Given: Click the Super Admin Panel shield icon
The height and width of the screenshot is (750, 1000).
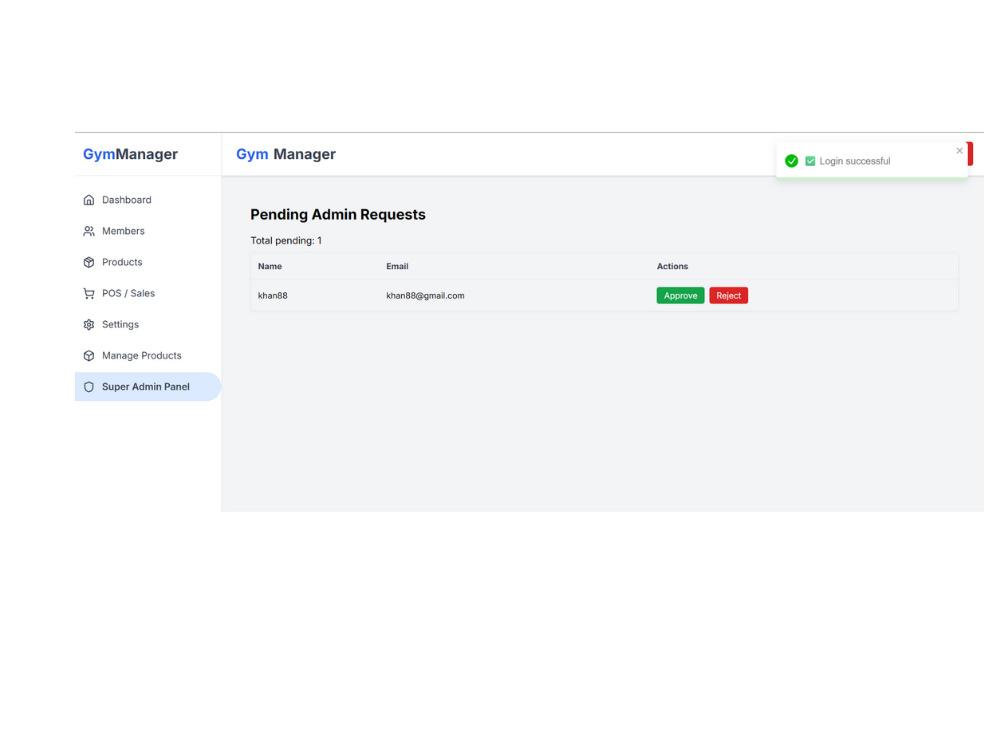Looking at the screenshot, I should pos(89,387).
